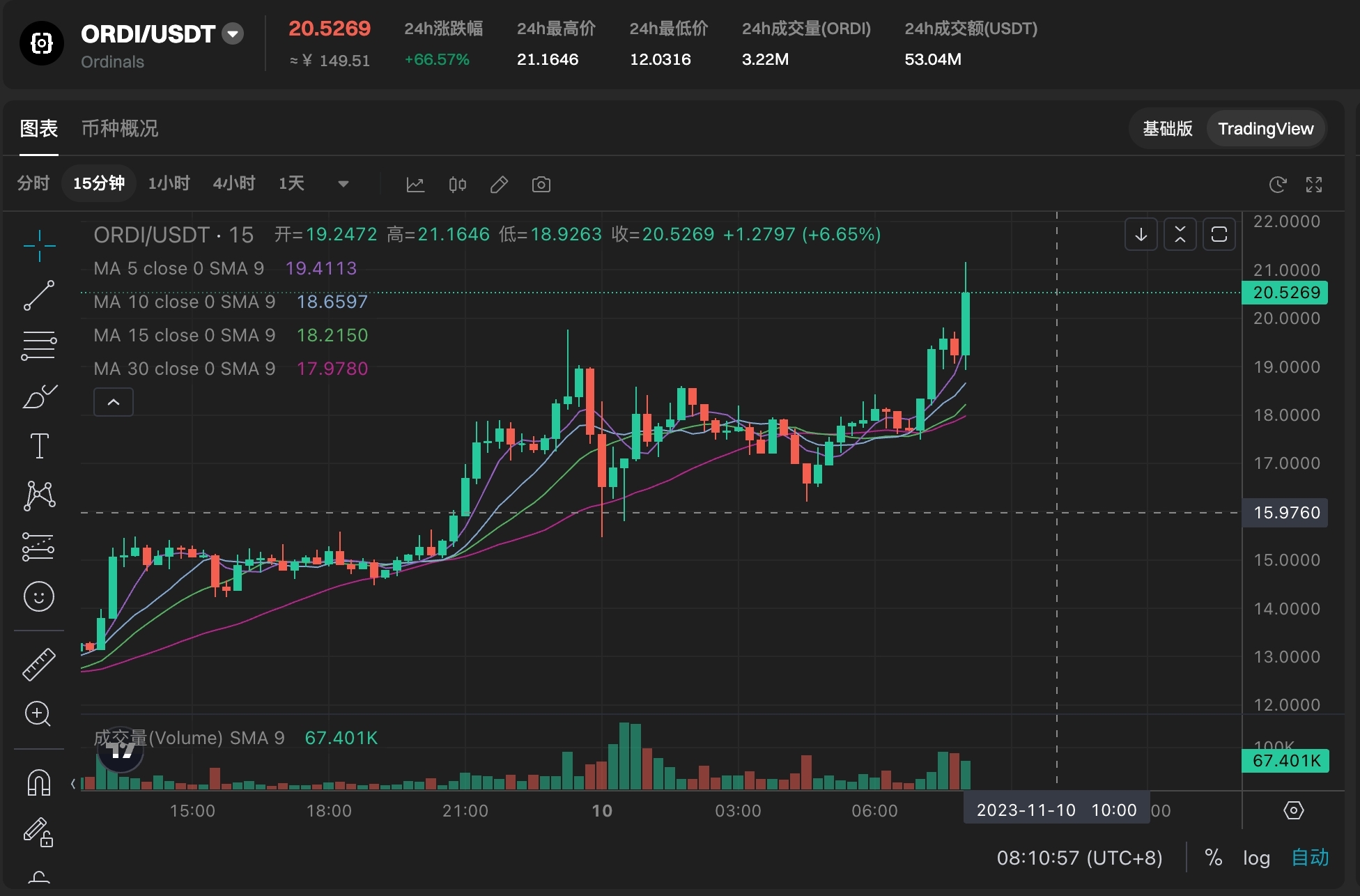Select the text annotation tool
Image resolution: width=1360 pixels, height=896 pixels.
[x=39, y=446]
